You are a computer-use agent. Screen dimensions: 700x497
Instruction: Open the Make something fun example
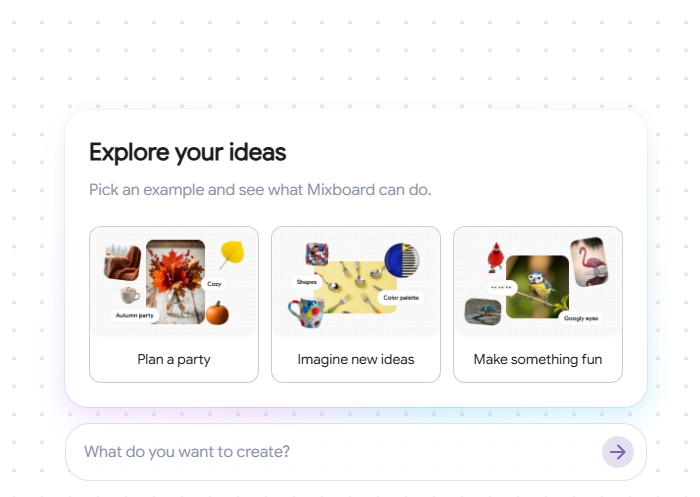[538, 359]
